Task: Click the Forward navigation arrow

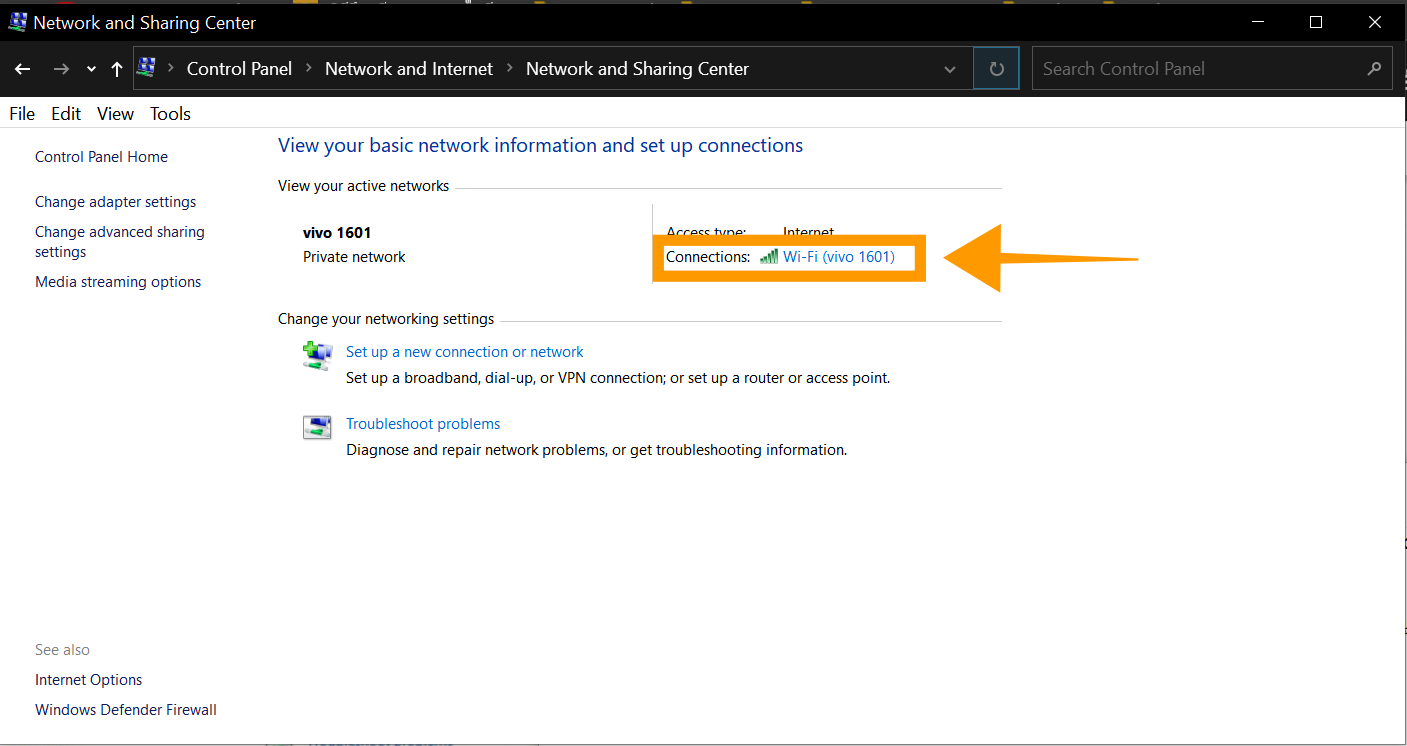Action: [61, 69]
